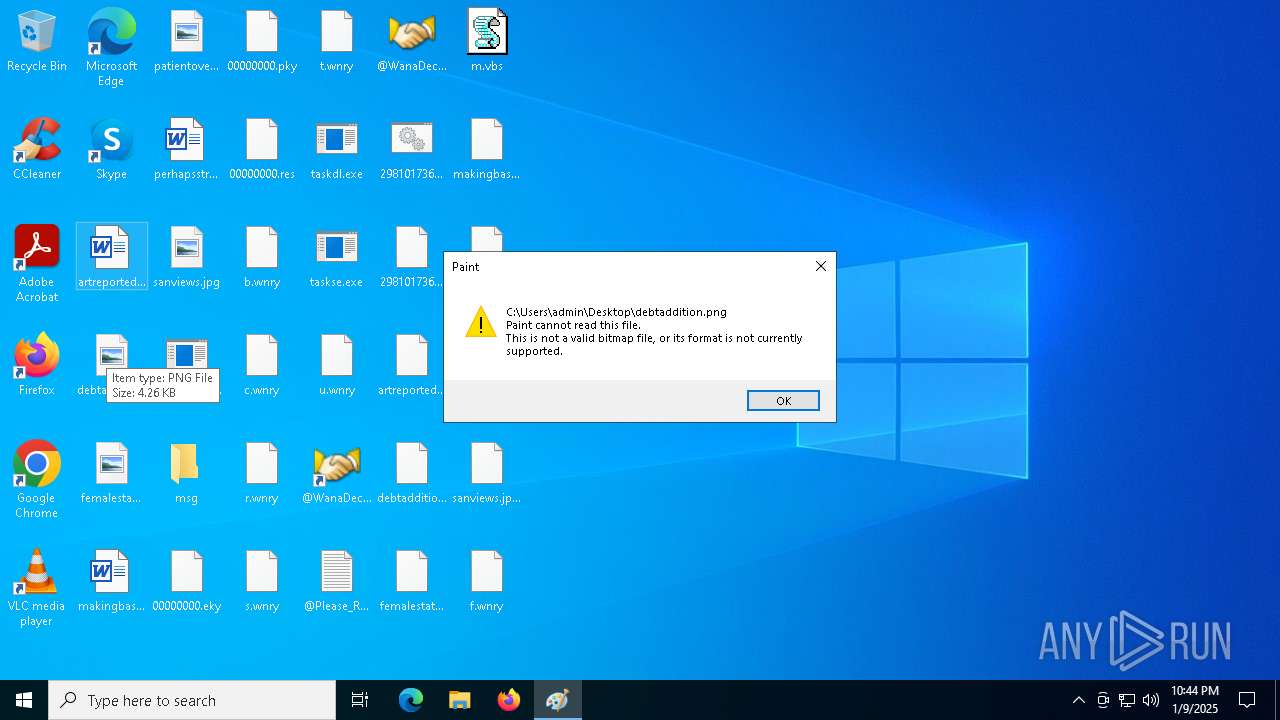Select the 00000000.res file icon

click(262, 150)
